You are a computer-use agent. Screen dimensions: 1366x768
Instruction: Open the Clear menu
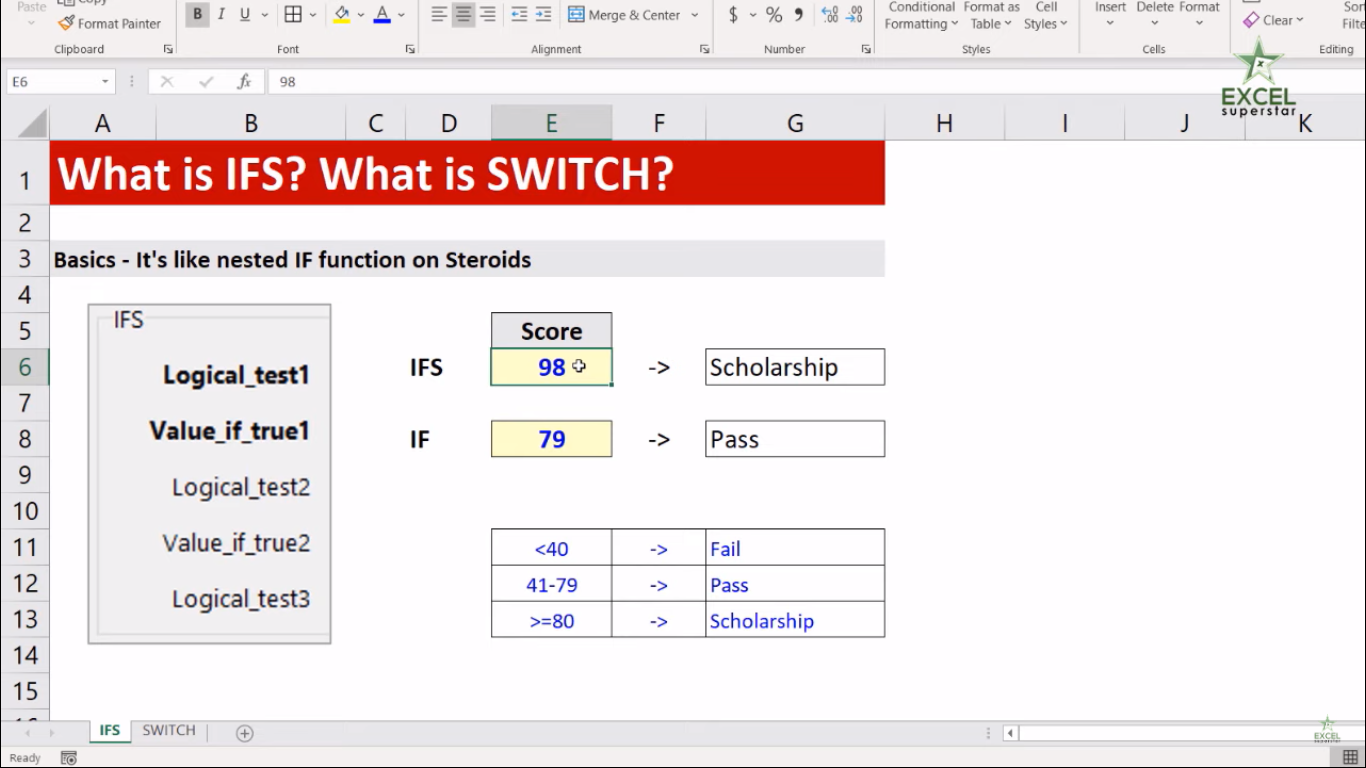[x=1273, y=20]
